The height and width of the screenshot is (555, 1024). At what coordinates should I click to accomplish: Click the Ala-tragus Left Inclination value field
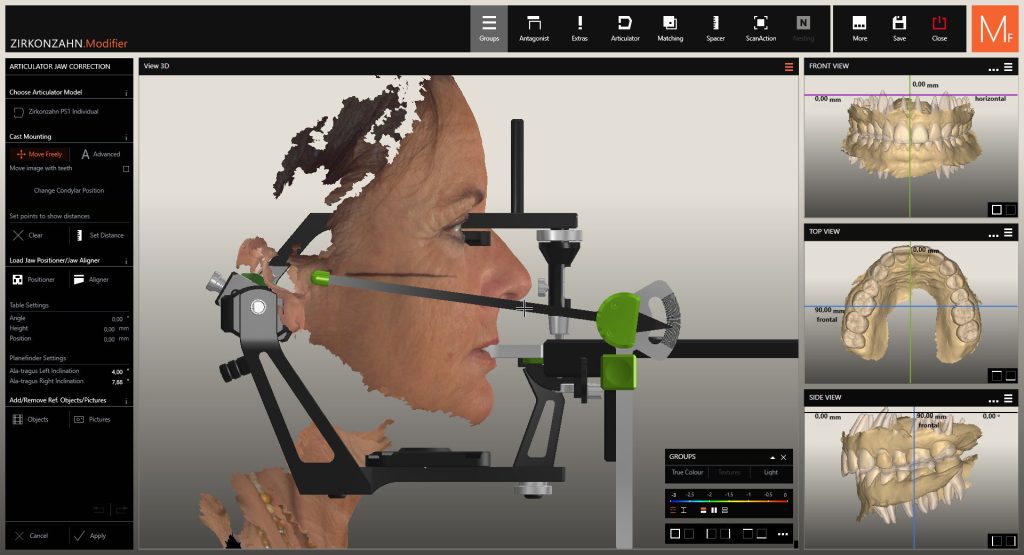[117, 371]
